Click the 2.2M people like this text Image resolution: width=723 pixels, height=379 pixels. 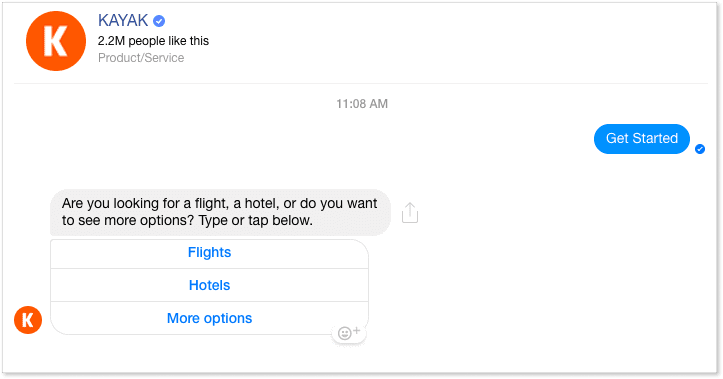(x=153, y=41)
